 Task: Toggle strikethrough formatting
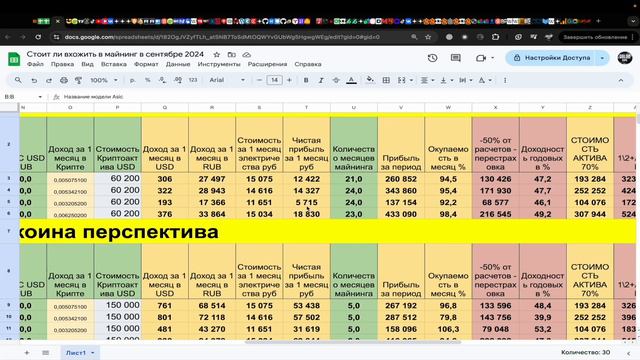pyautogui.click(x=336, y=80)
